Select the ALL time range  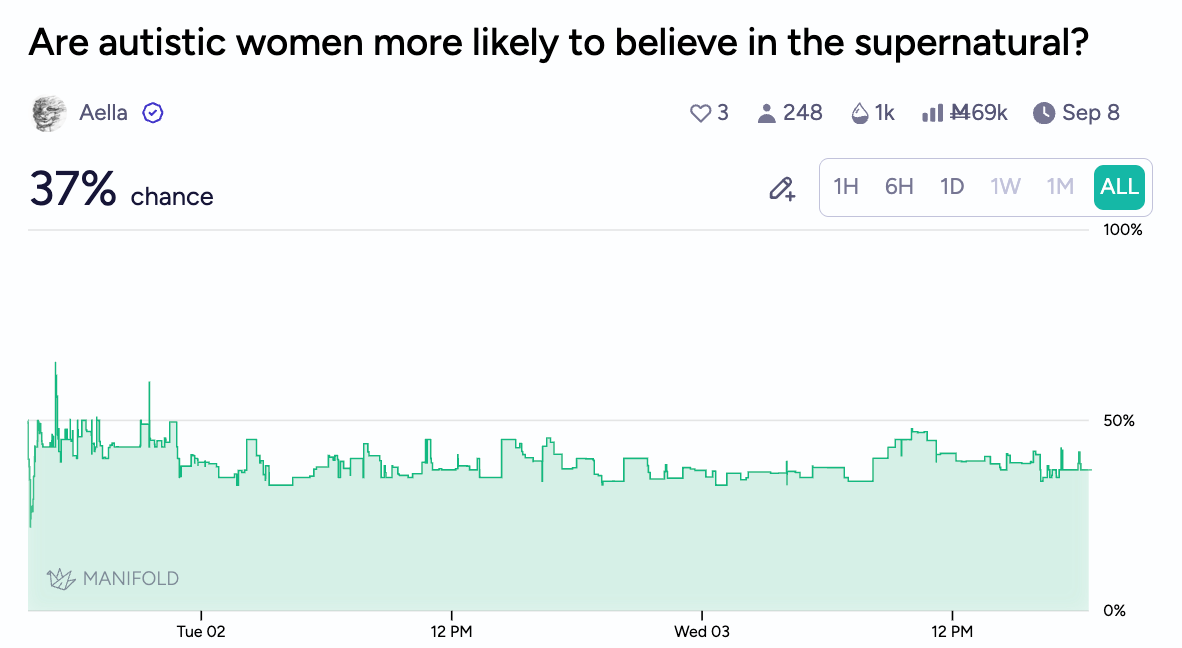(x=1119, y=187)
